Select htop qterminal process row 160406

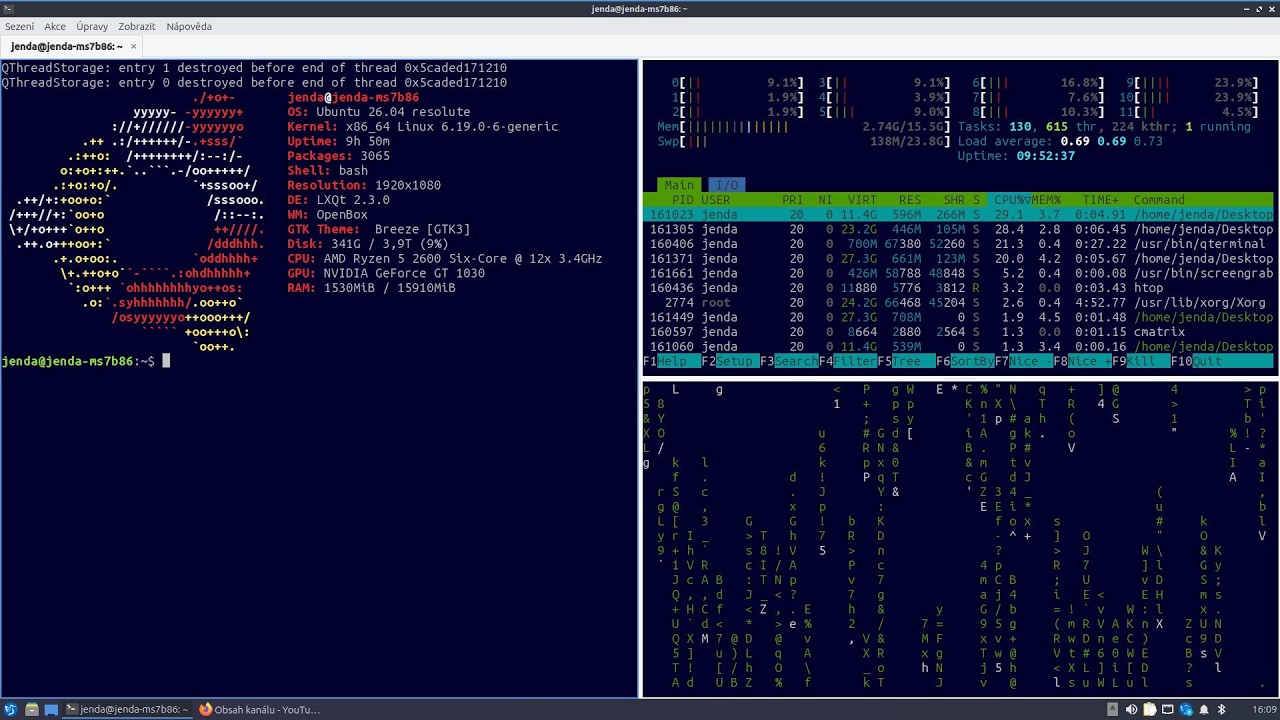(958, 244)
